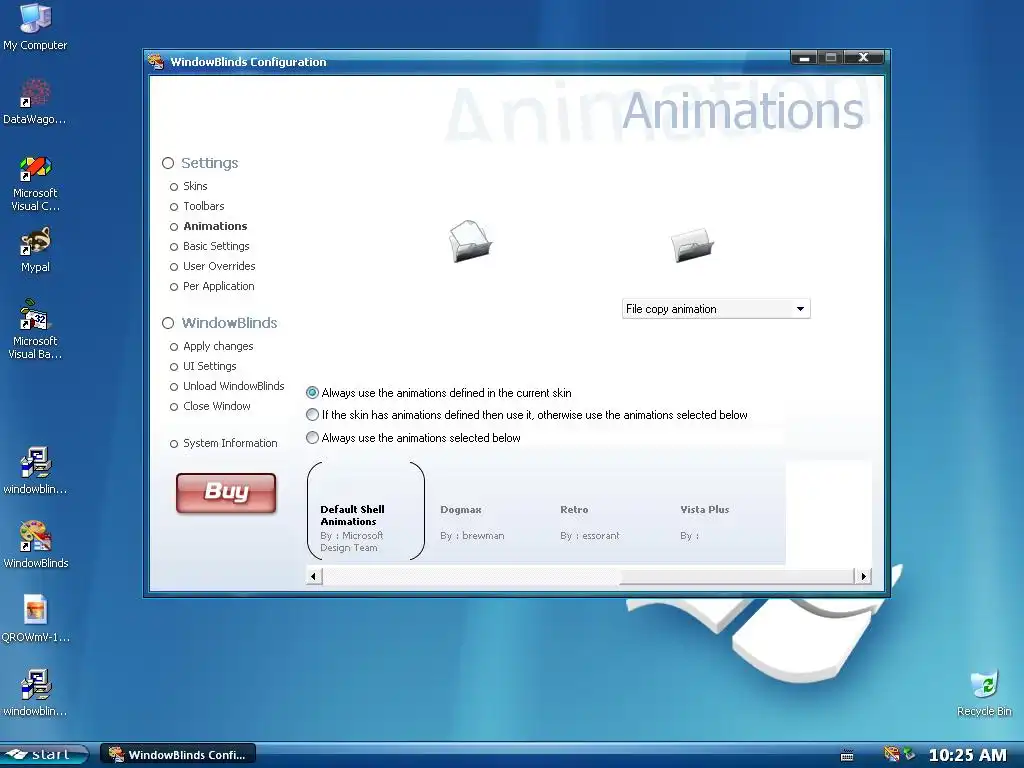
Task: Open the File copy animation dropdown
Action: pyautogui.click(x=716, y=309)
